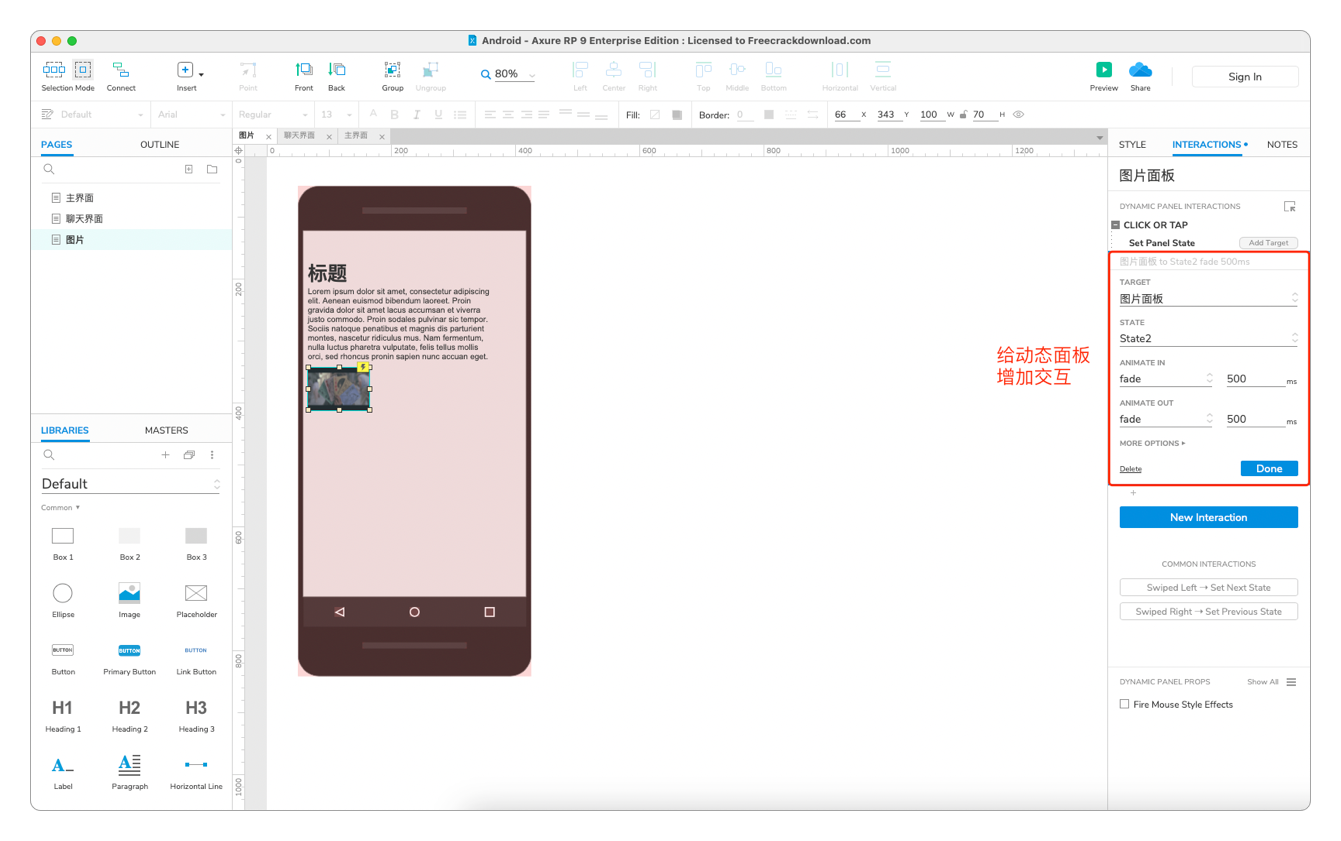This screenshot has height=841, width=1341.
Task: Toggle Underline text formatting
Action: pos(438,115)
